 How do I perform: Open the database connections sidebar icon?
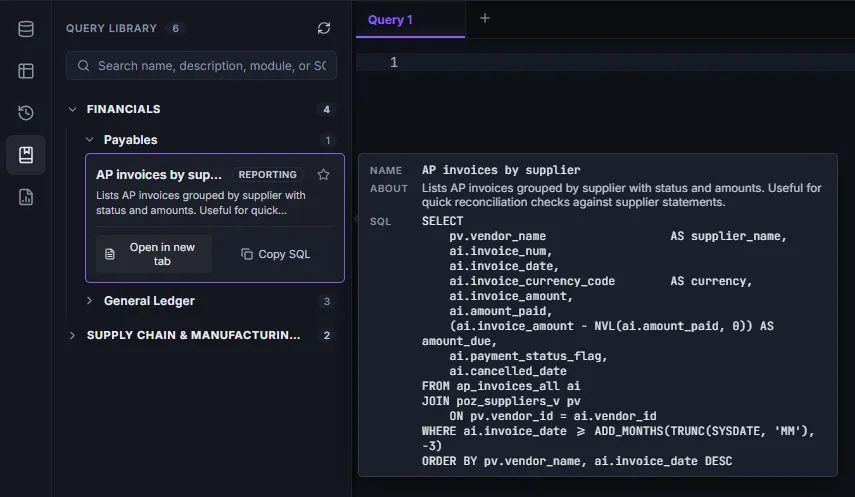tap(26, 29)
